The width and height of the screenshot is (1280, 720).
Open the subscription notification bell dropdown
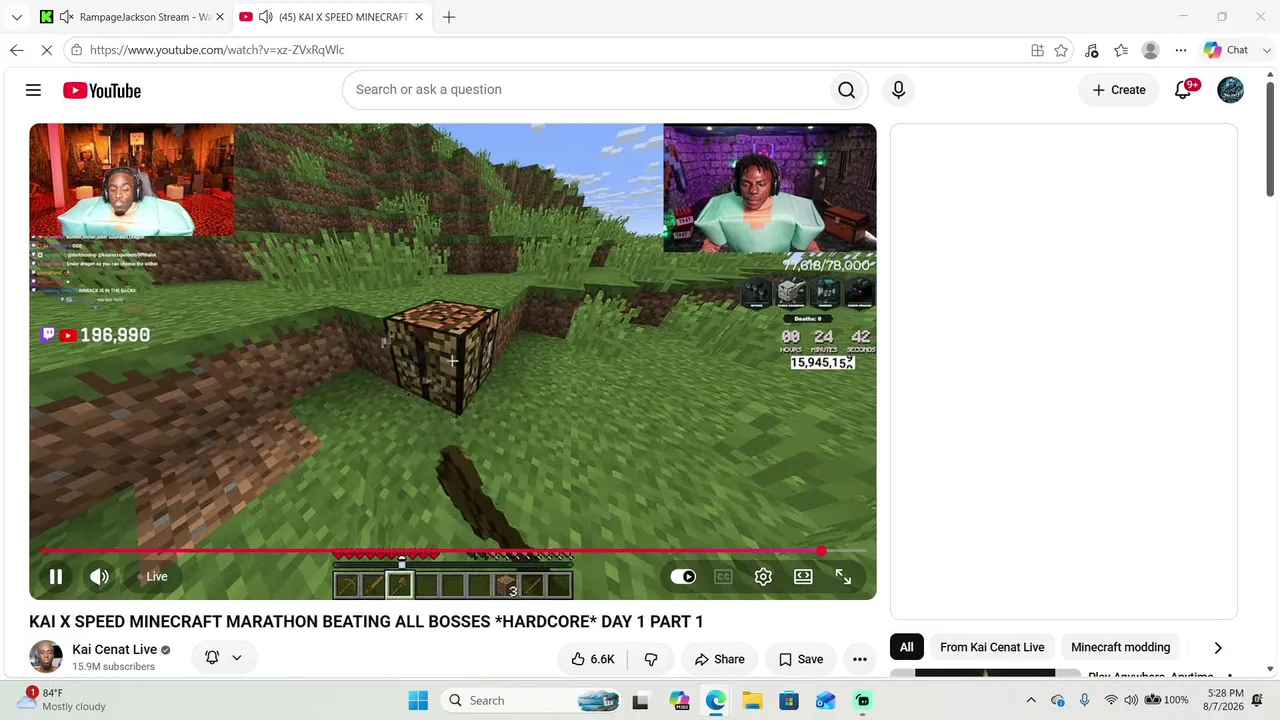coord(223,657)
